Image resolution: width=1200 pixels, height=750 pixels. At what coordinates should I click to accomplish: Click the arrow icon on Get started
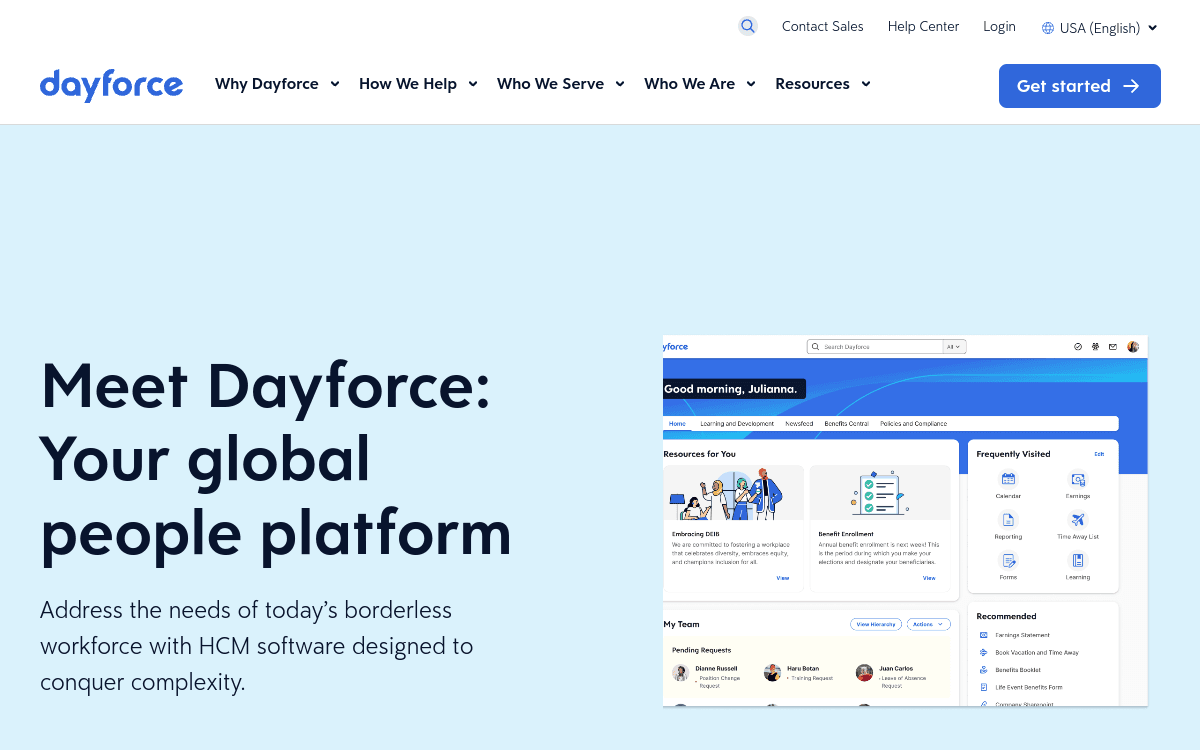tap(1131, 86)
